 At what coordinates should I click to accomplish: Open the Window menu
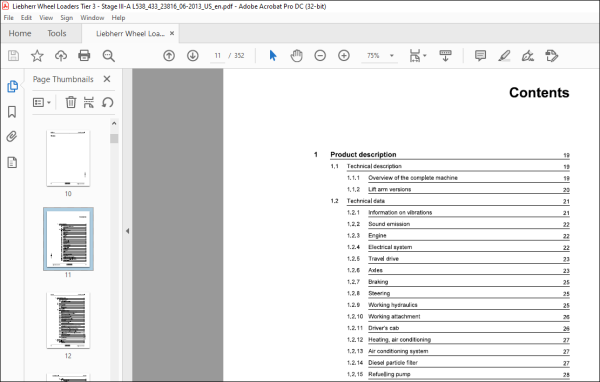pos(92,18)
